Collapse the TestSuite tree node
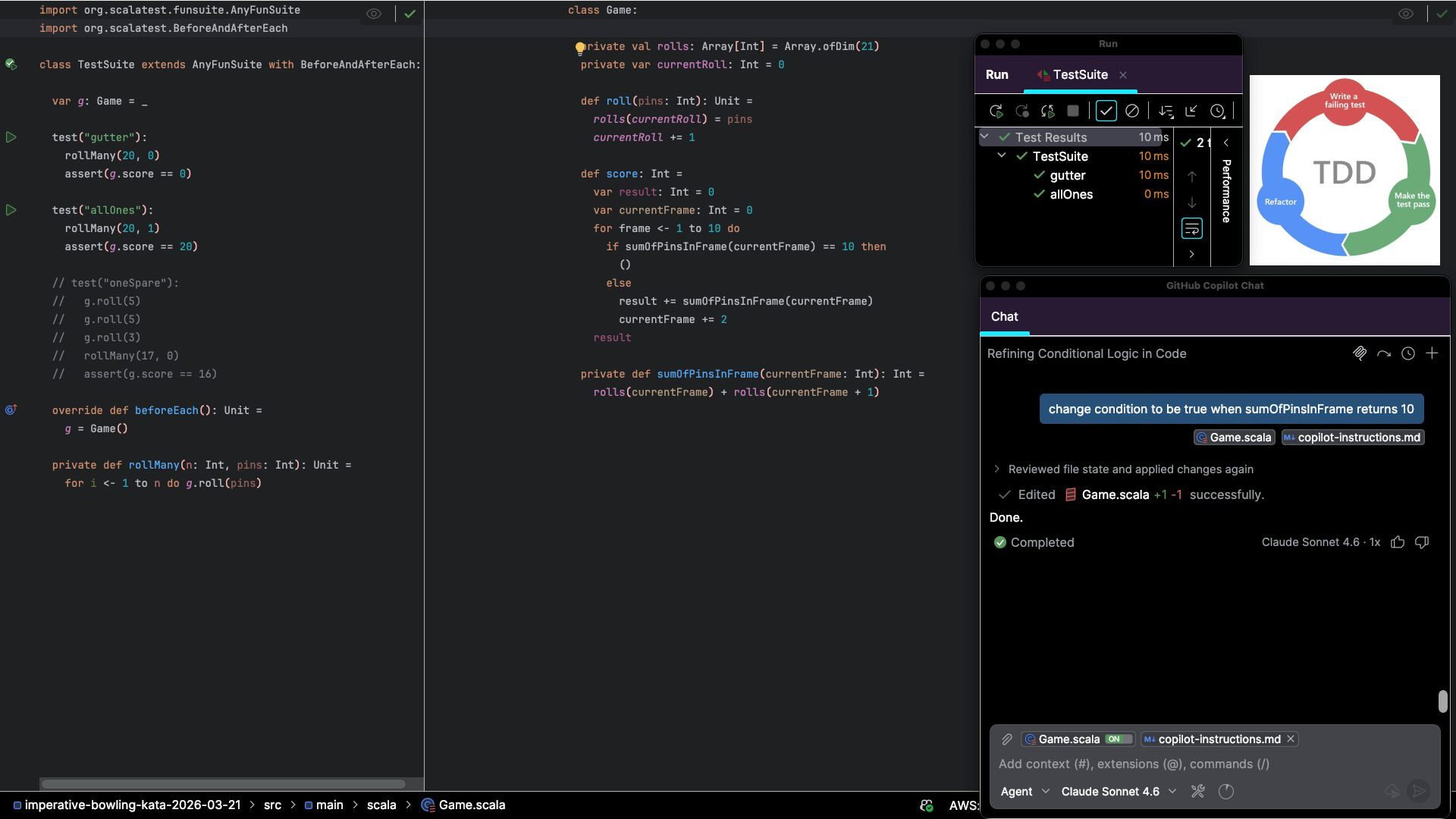The height and width of the screenshot is (819, 1456). coord(1002,156)
